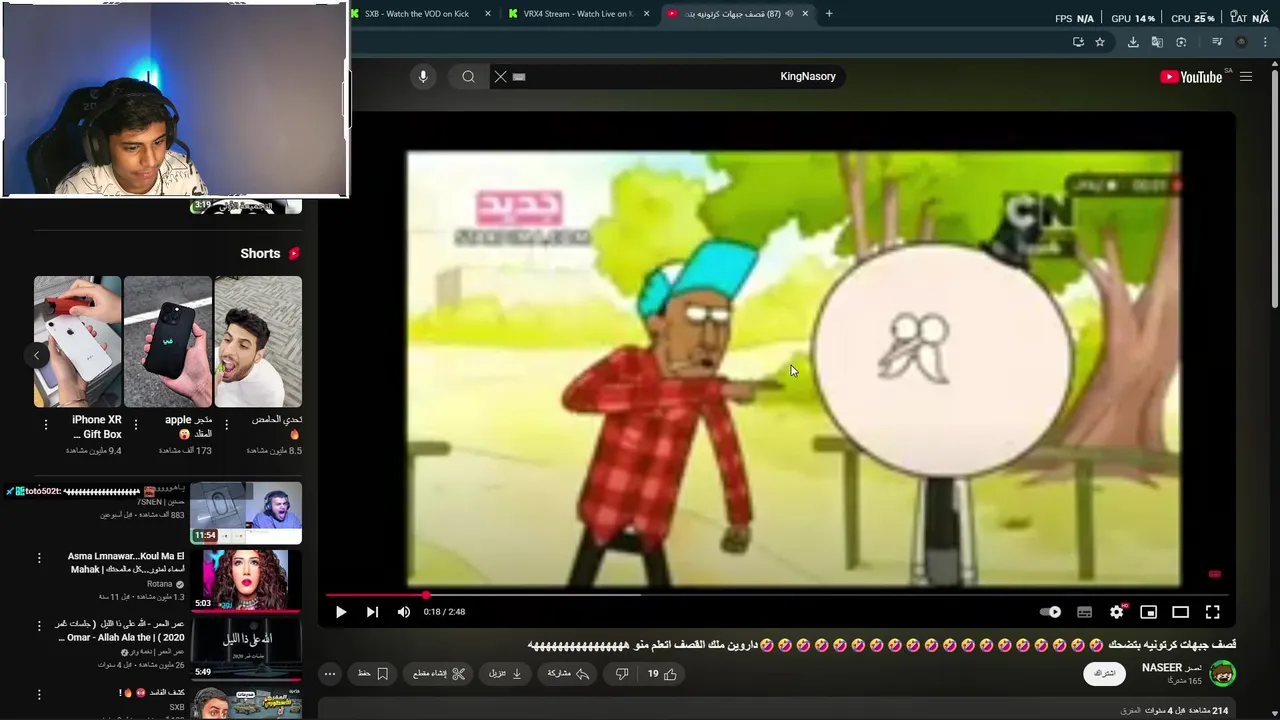Clear the search box with X
Screen dimensions: 1280x720
coord(501,76)
